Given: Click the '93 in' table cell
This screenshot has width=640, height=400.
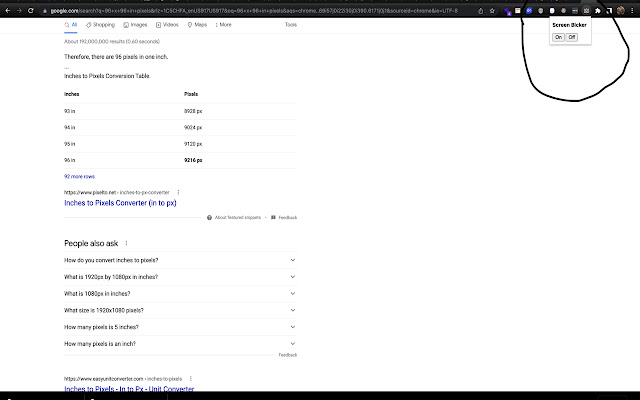Looking at the screenshot, I should tap(69, 111).
